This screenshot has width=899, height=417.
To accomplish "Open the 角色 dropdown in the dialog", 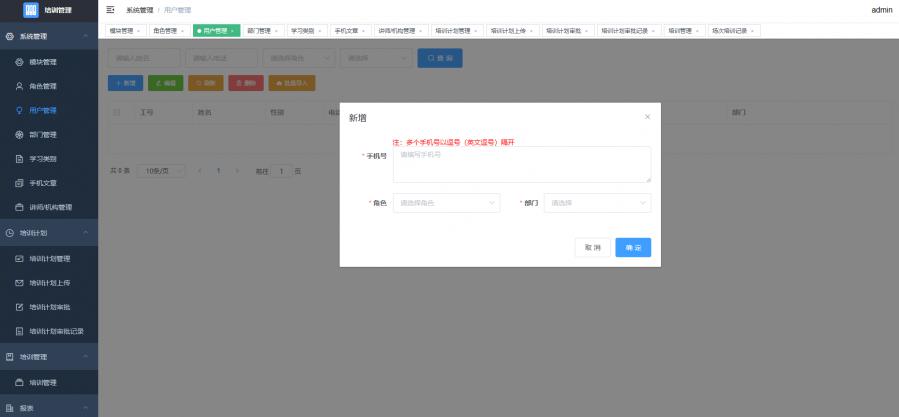I will pos(445,203).
